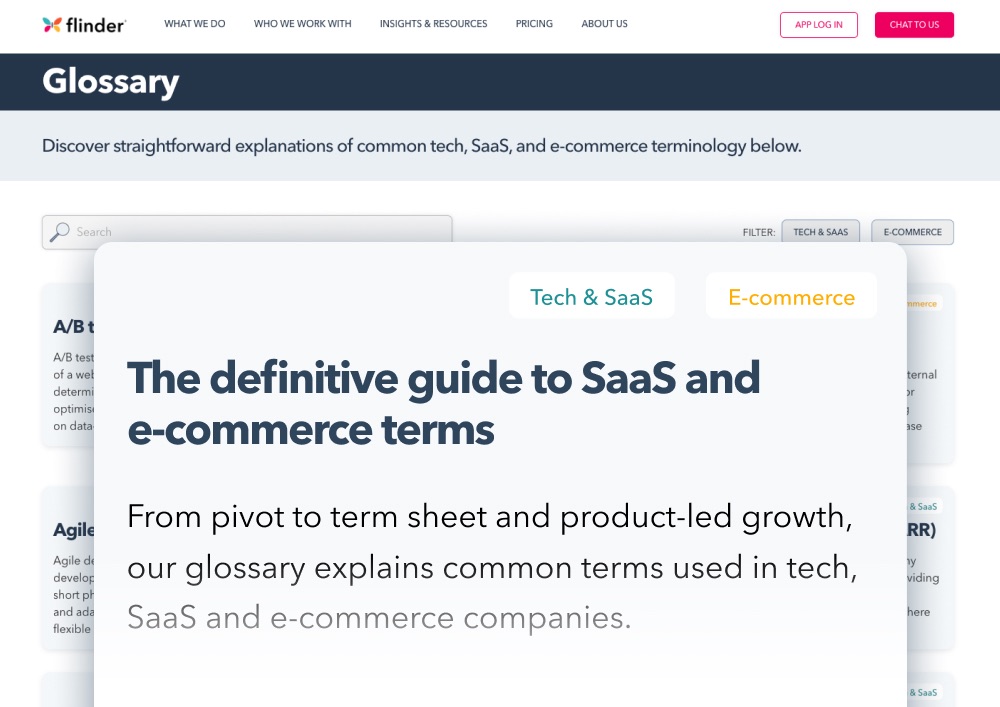Click the flinder logo icon

(54, 24)
